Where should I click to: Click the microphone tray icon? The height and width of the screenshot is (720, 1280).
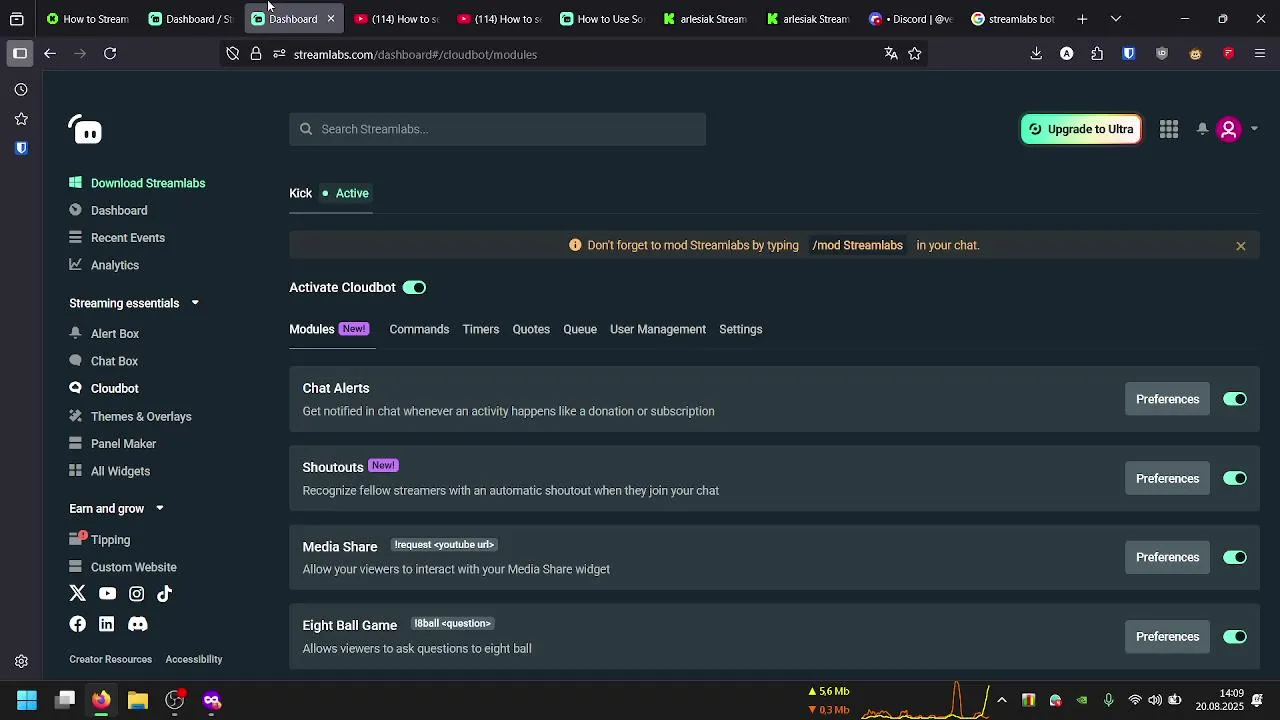1108,700
